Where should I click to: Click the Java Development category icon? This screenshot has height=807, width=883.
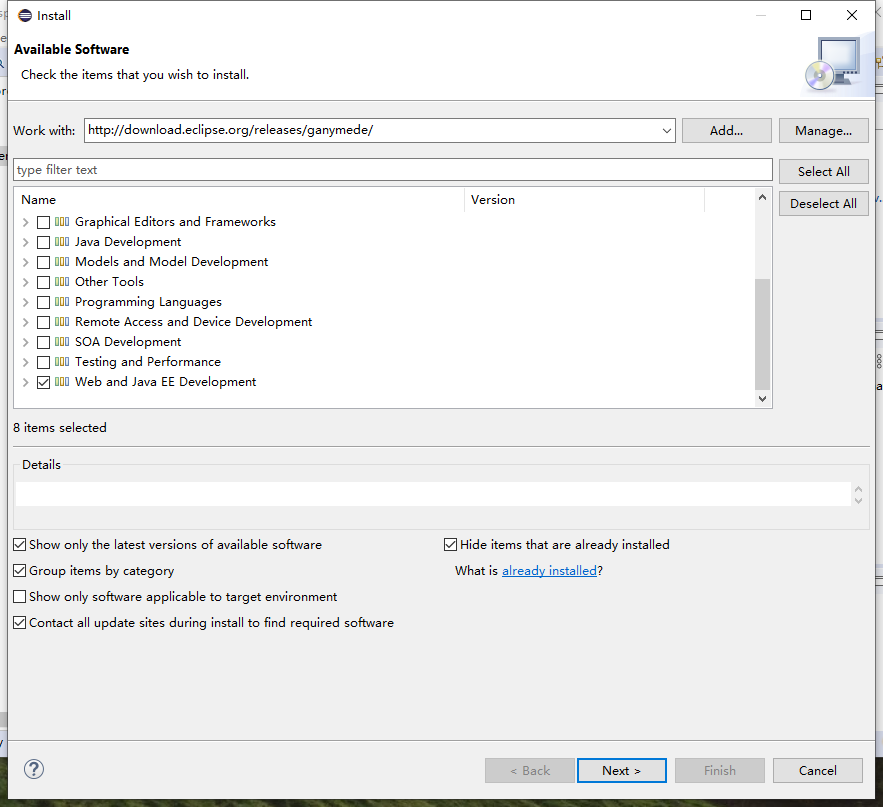tap(62, 242)
